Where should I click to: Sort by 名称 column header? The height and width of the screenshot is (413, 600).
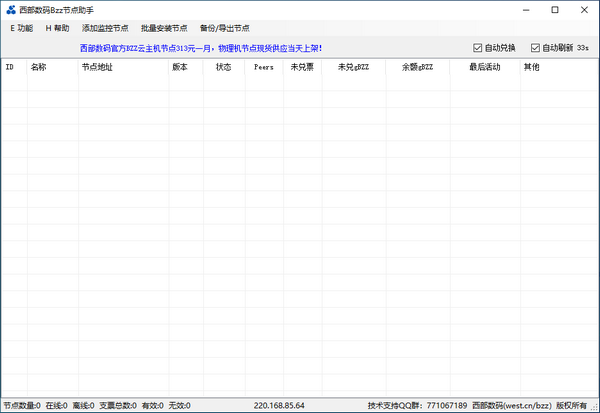point(39,67)
